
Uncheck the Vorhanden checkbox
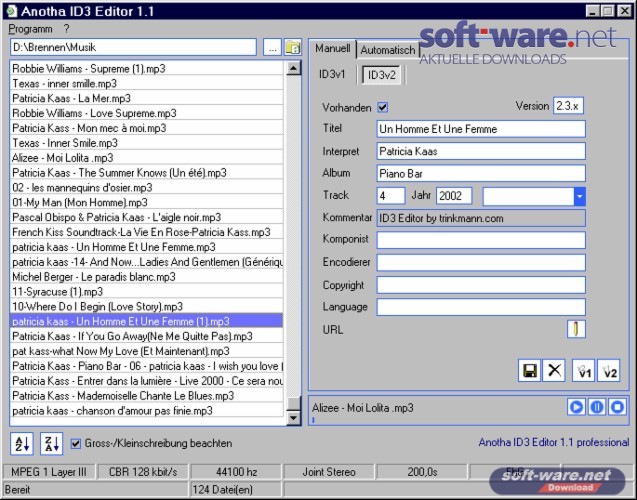point(383,107)
